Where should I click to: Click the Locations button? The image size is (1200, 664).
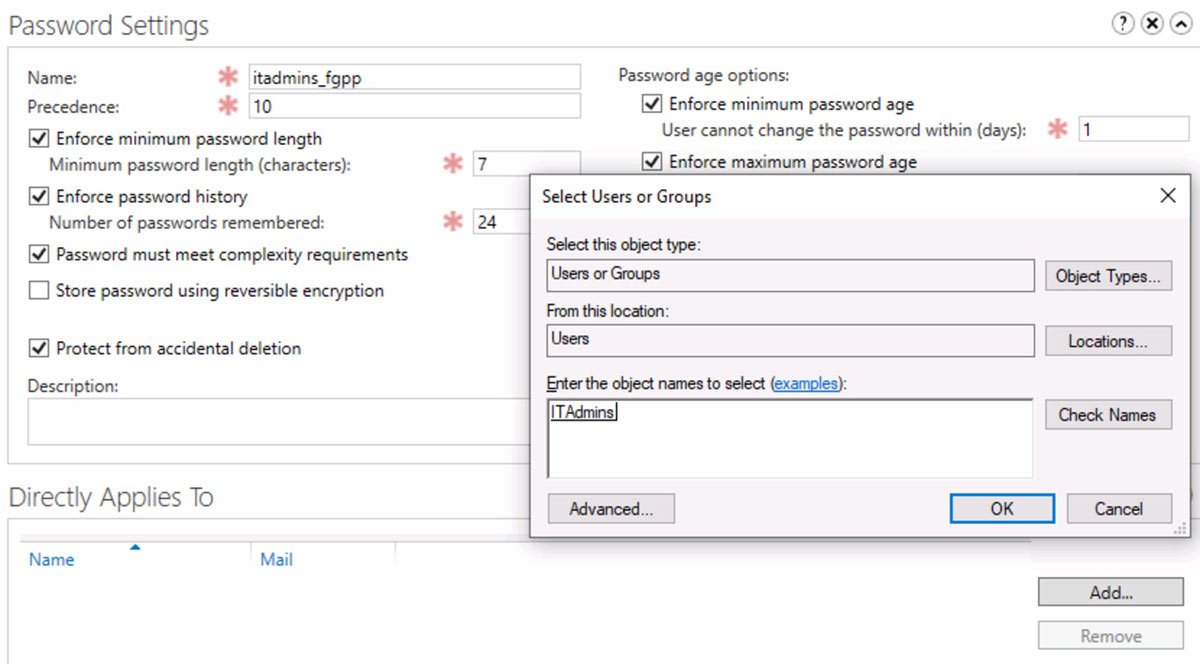tap(1107, 341)
